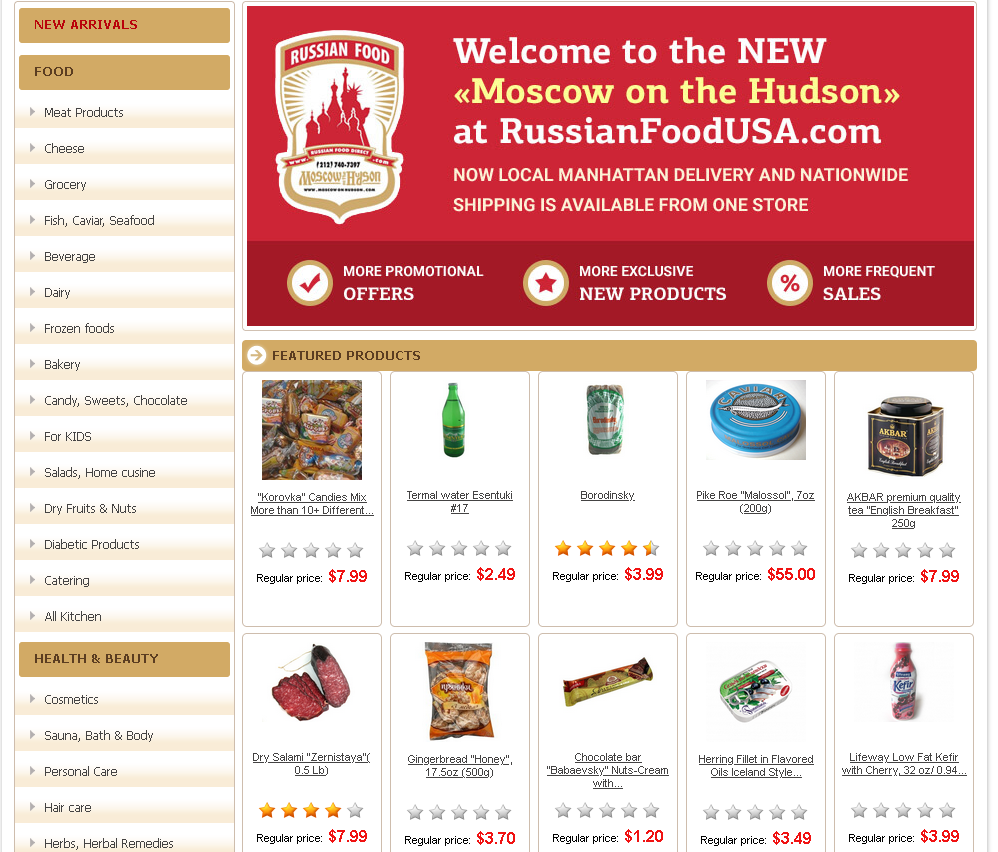Open the Pike Roe caviar tin image
The height and width of the screenshot is (852, 998).
pos(756,420)
